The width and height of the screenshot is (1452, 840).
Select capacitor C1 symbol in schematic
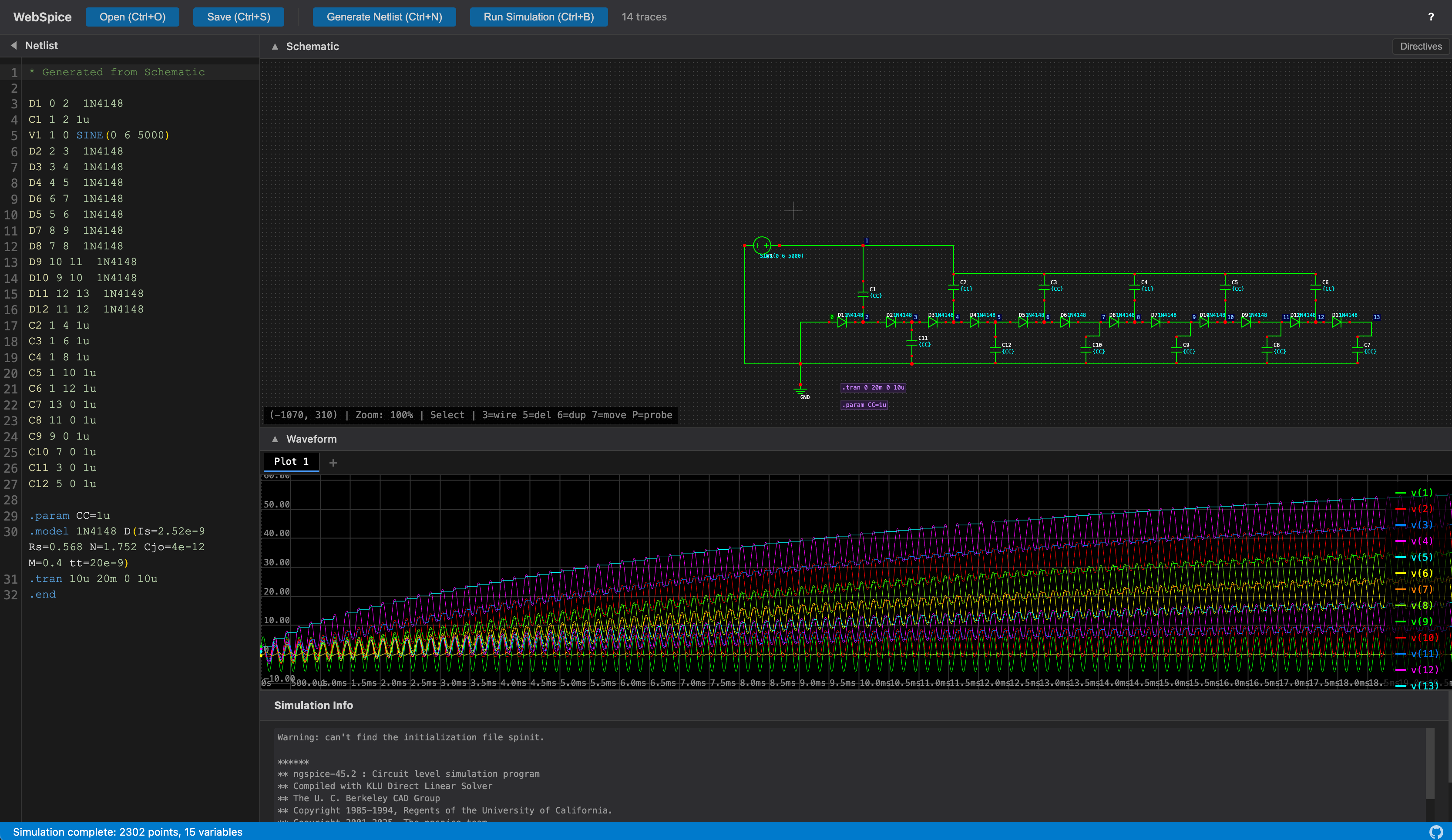pos(863,294)
